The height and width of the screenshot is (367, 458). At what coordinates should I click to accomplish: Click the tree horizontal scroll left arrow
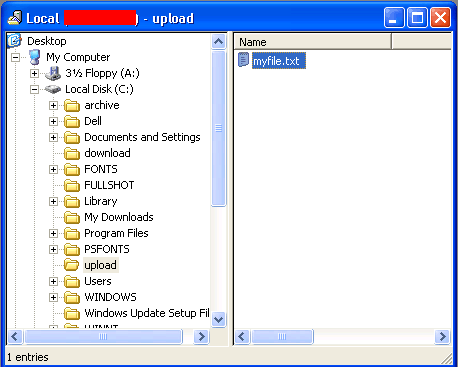[x=15, y=337]
